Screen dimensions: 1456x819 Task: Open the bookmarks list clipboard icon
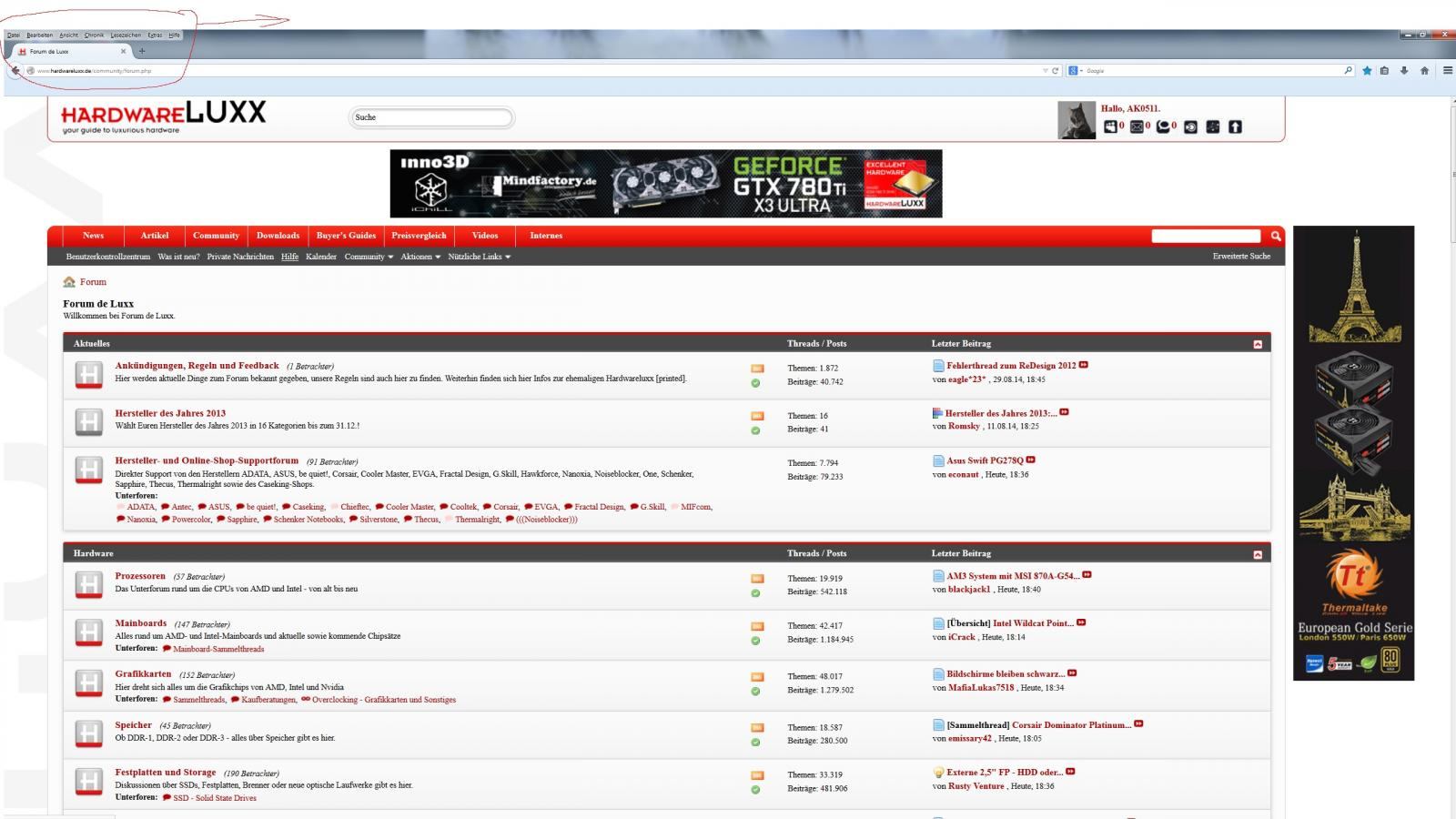point(1384,70)
